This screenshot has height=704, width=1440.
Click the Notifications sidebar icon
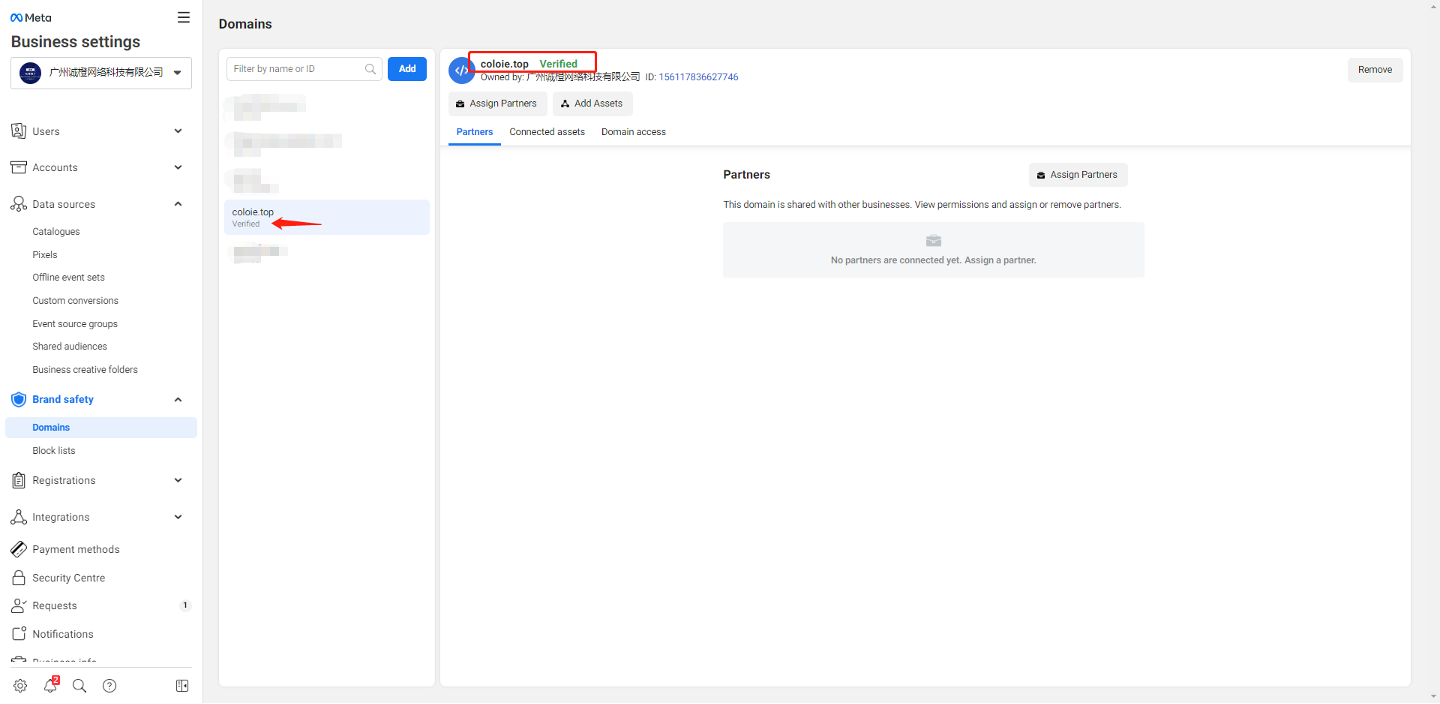18,634
